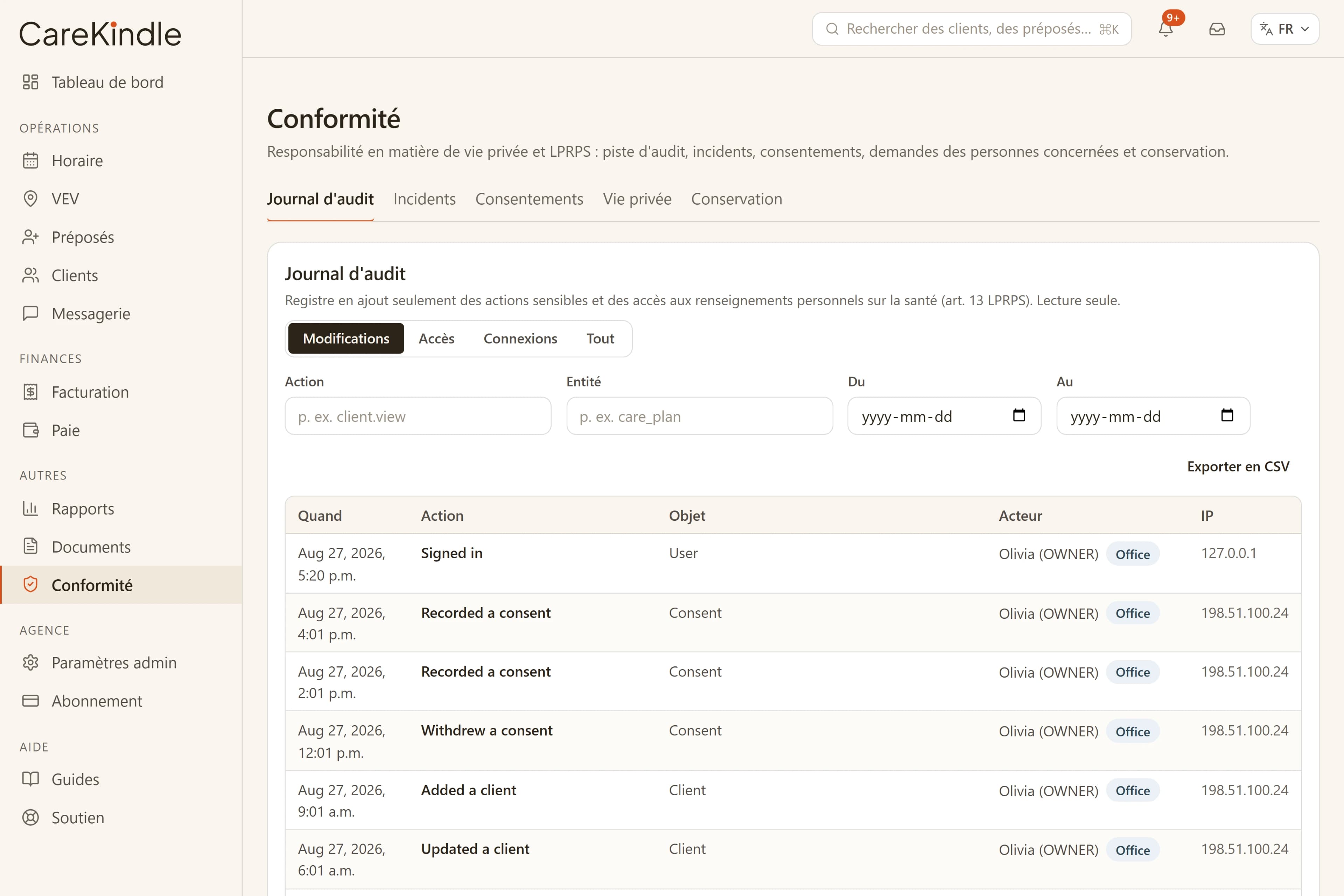Click the Recorded a consent 2:01 p.m. row
The height and width of the screenshot is (896, 1344).
793,682
